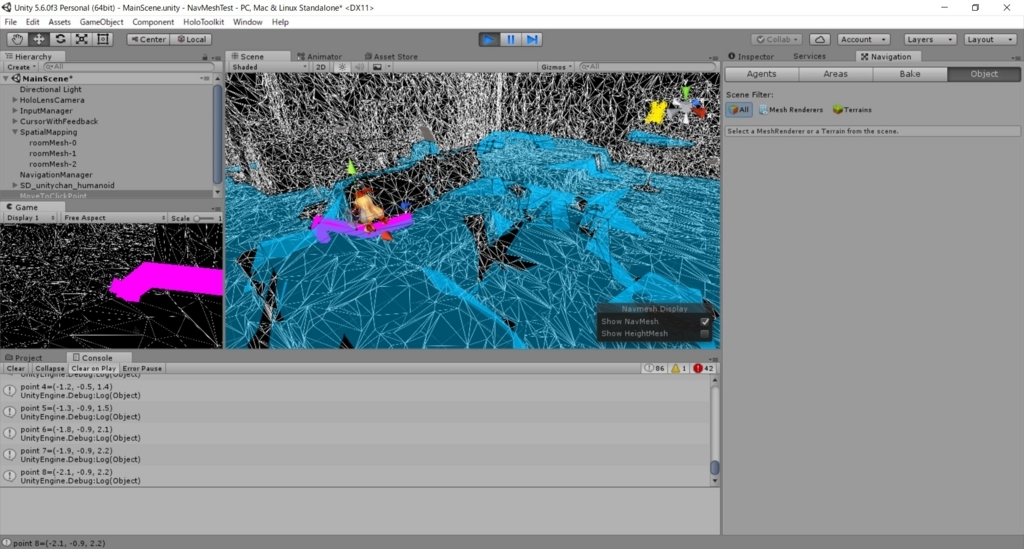Click status bar log message icon
1024x549 pixels.
pyautogui.click(x=7, y=542)
